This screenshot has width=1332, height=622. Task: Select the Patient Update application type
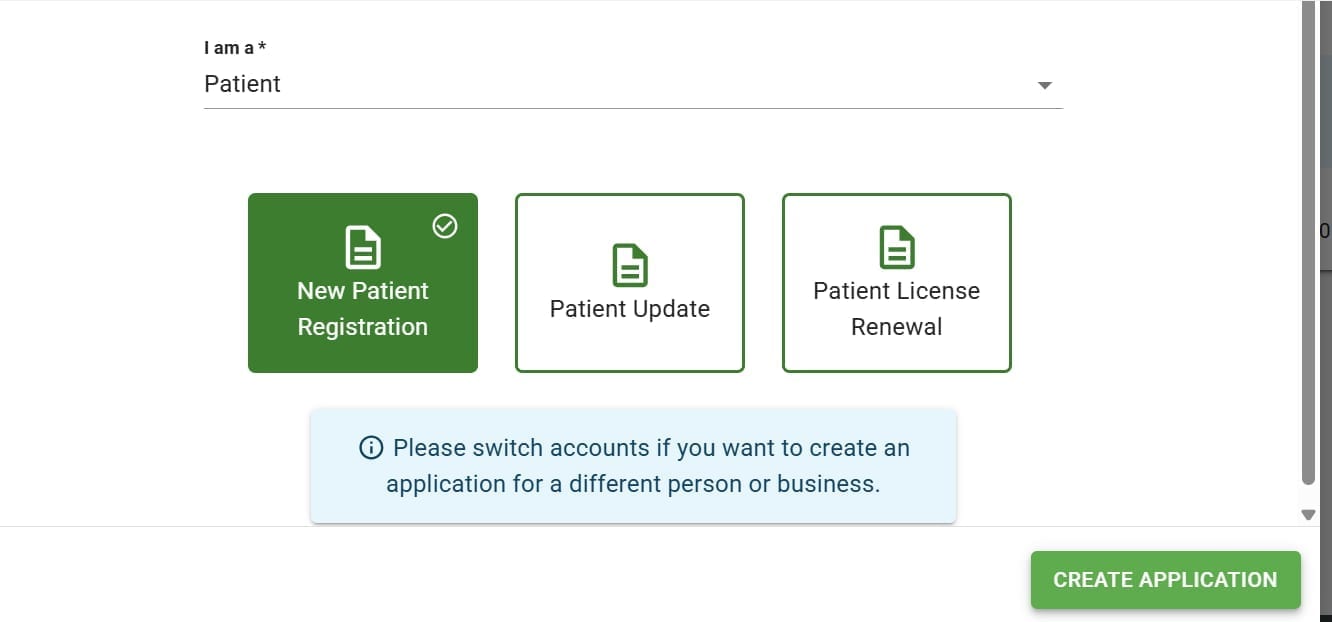[629, 283]
